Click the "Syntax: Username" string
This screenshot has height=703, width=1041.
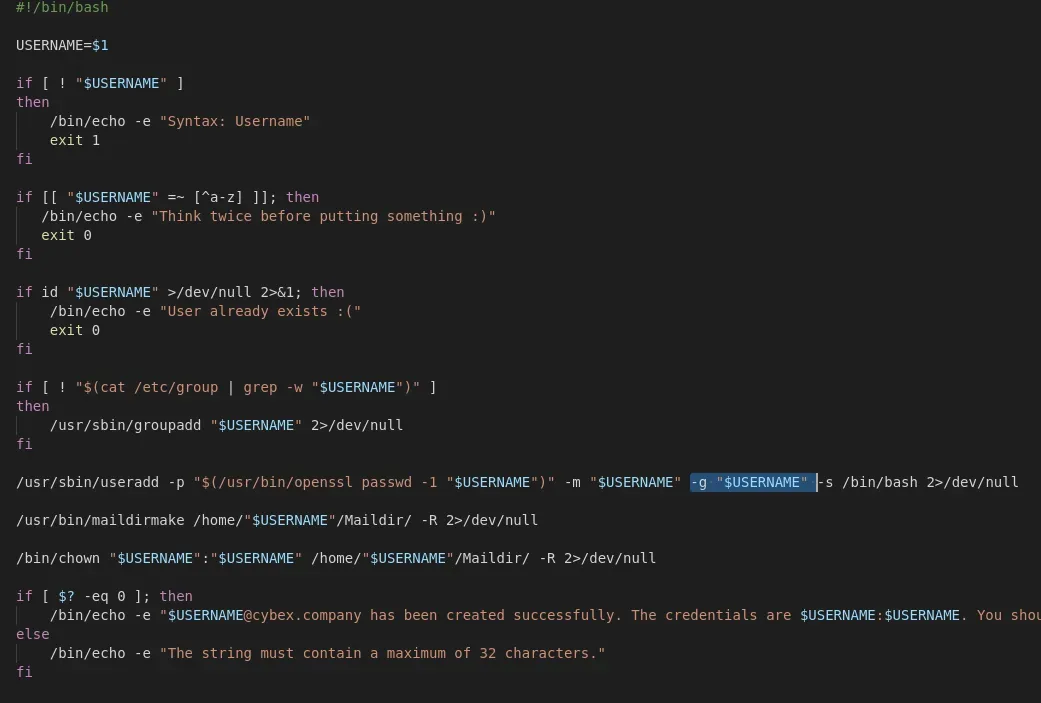[235, 121]
